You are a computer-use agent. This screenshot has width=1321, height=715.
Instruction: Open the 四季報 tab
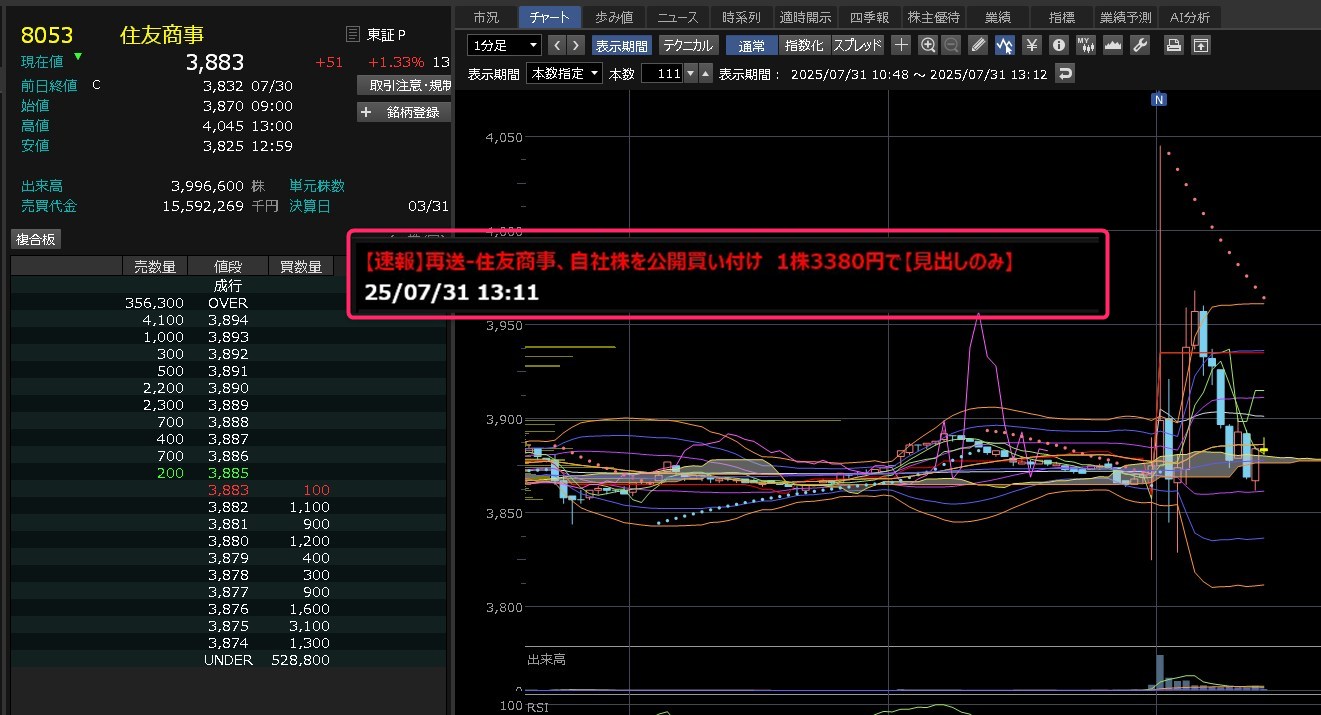point(868,17)
